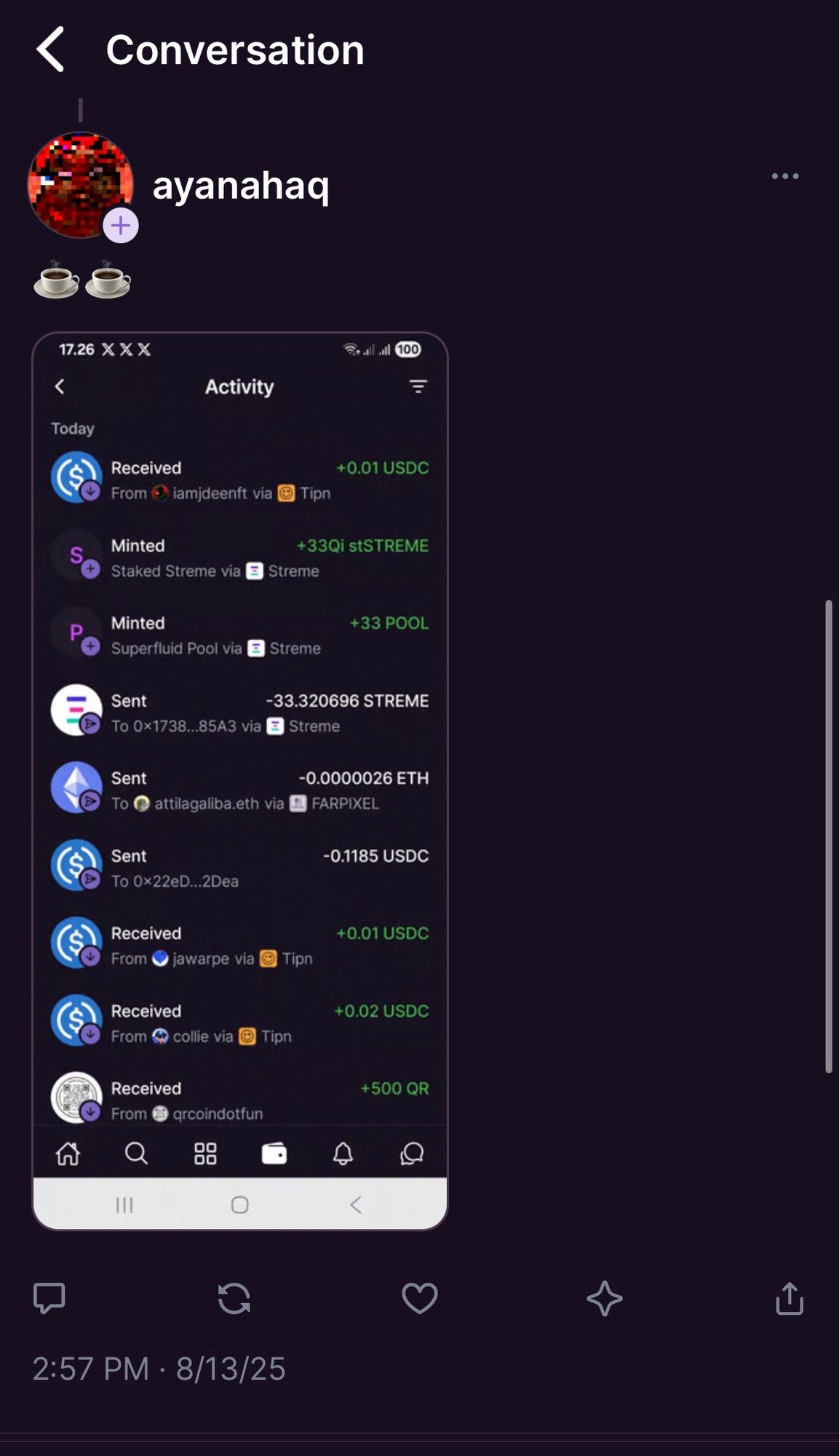Open the embedded Activity screenshot
The height and width of the screenshot is (1456, 839).
(240, 781)
